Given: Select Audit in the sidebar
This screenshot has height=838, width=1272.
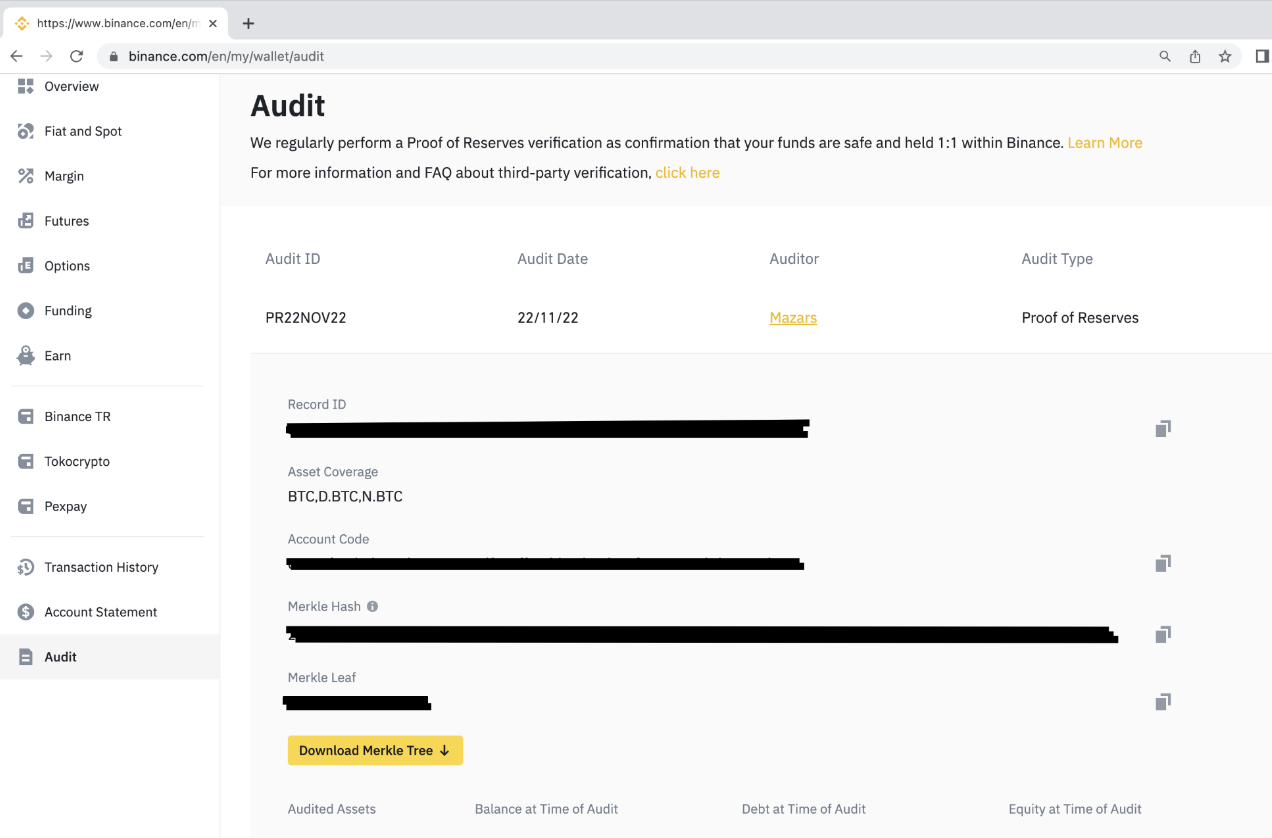Looking at the screenshot, I should click(x=110, y=657).
